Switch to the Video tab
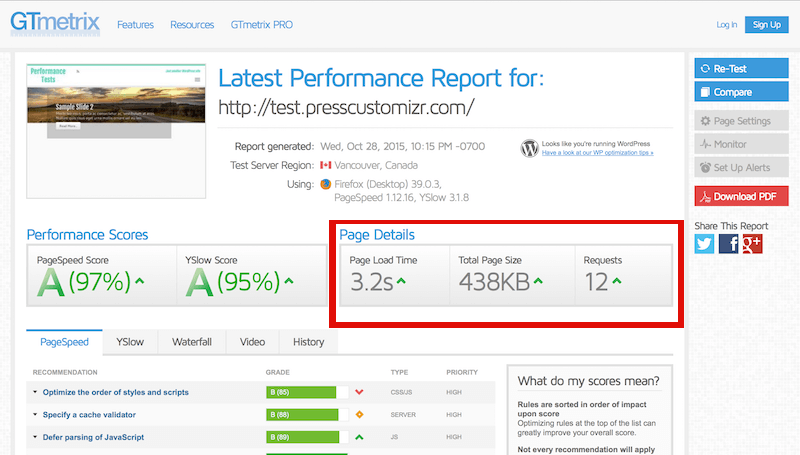The width and height of the screenshot is (800, 455). pyautogui.click(x=253, y=342)
